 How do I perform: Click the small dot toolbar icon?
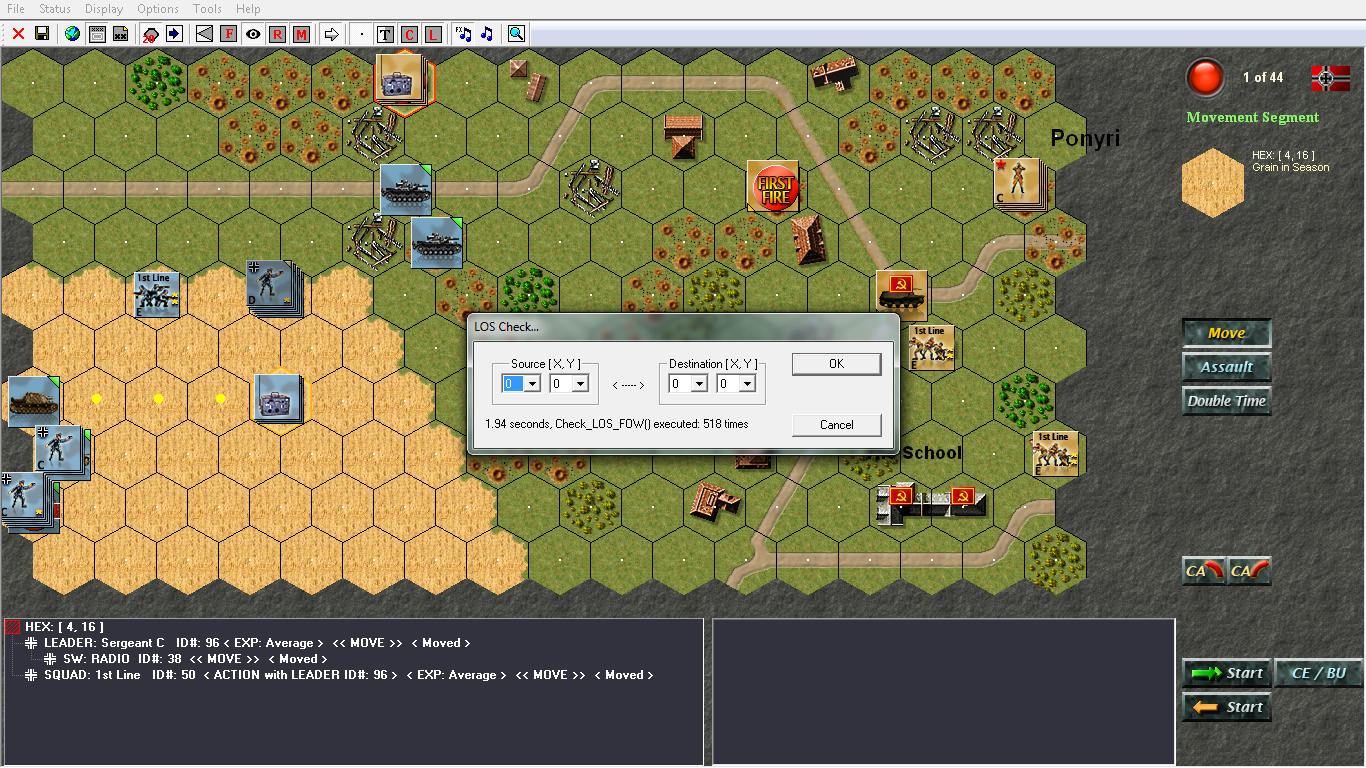point(361,34)
